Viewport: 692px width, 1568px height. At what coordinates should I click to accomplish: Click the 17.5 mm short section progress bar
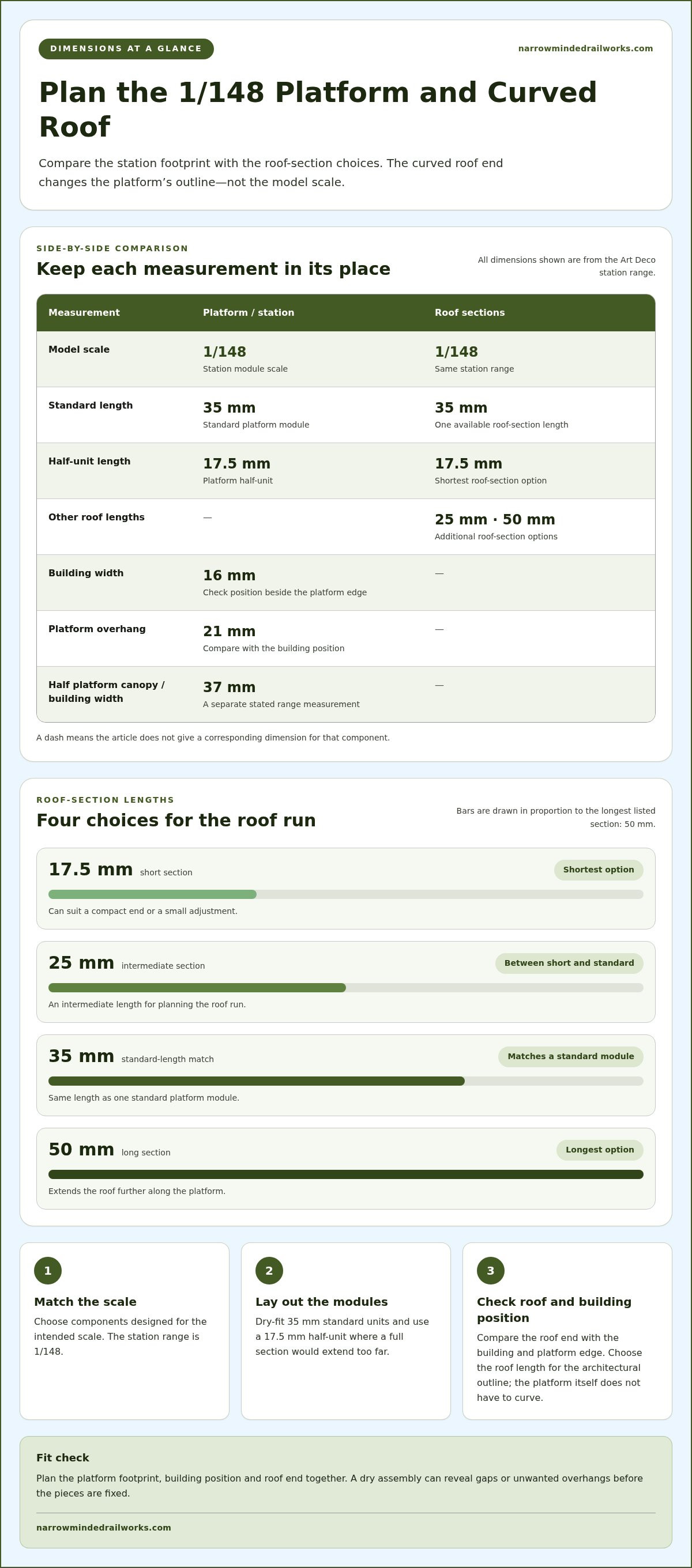coord(346,894)
